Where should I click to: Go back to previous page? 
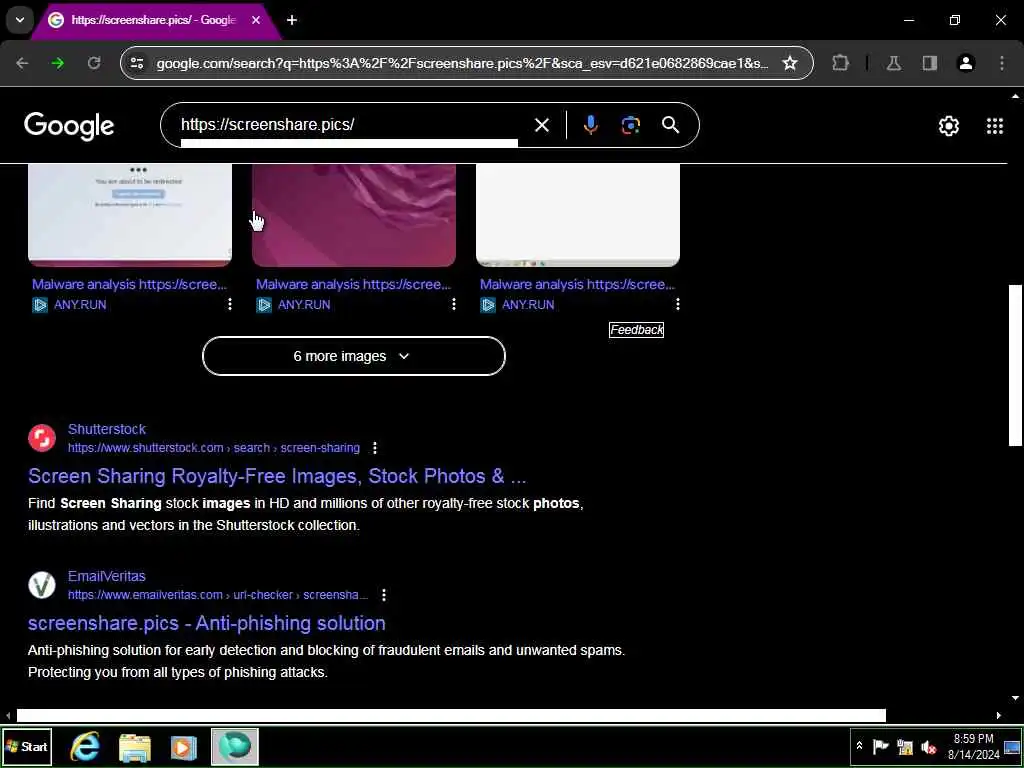[x=22, y=63]
